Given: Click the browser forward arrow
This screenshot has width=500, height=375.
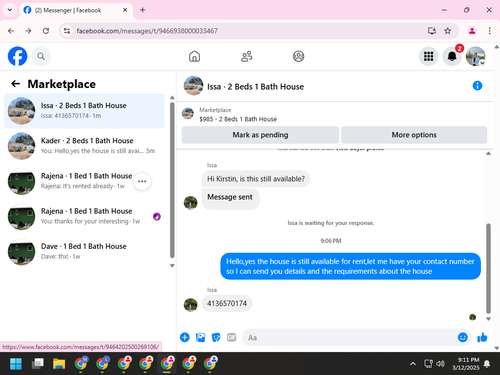Looking at the screenshot, I should (x=28, y=31).
